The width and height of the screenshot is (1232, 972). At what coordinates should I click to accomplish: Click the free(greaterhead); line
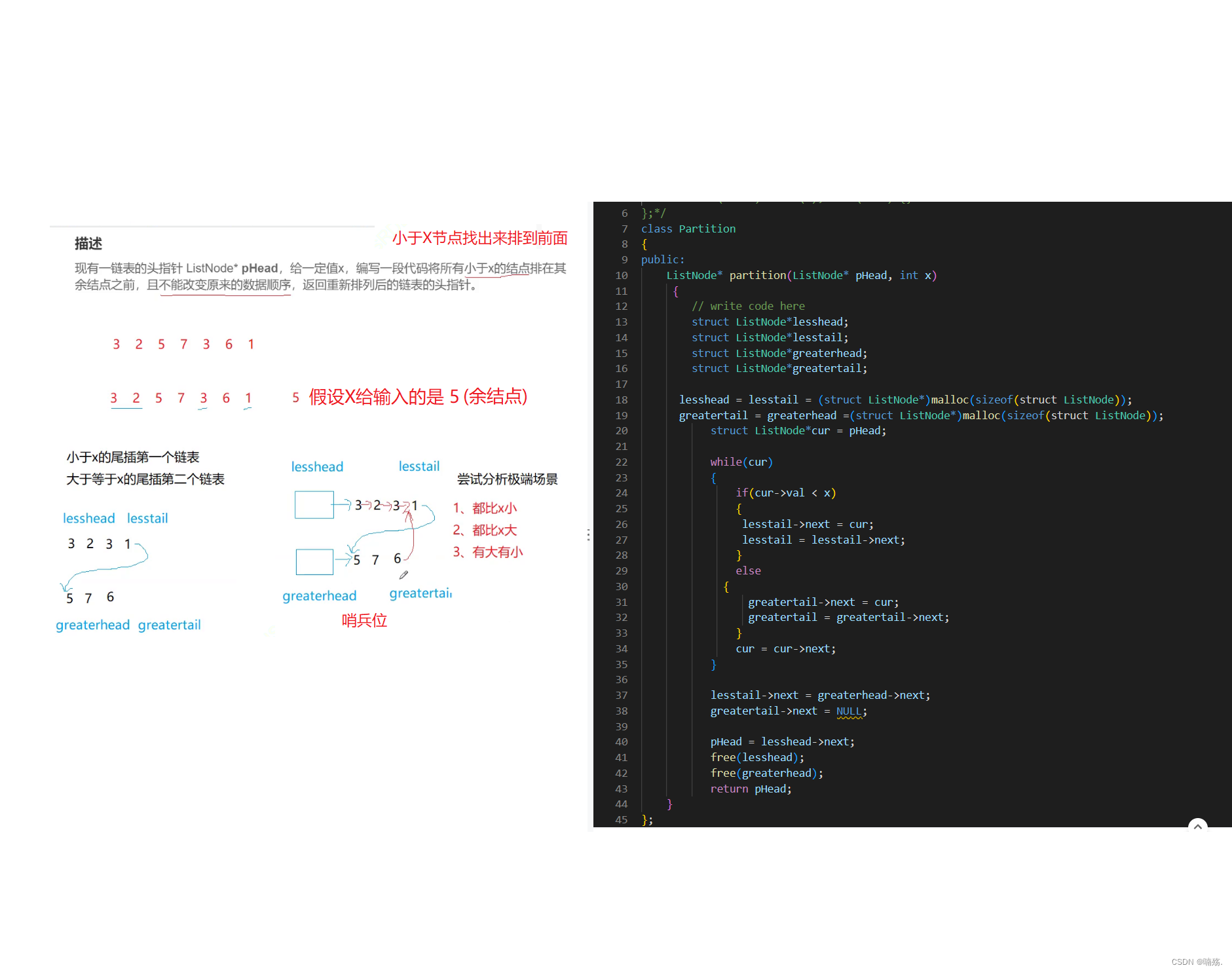(x=767, y=773)
